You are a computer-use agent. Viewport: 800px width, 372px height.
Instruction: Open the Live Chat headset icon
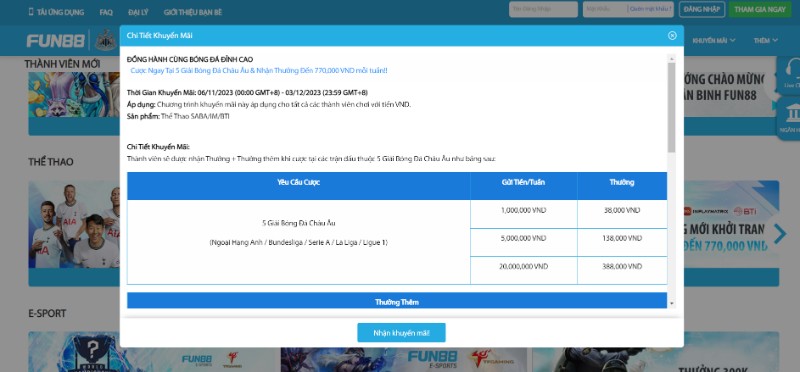(x=793, y=71)
